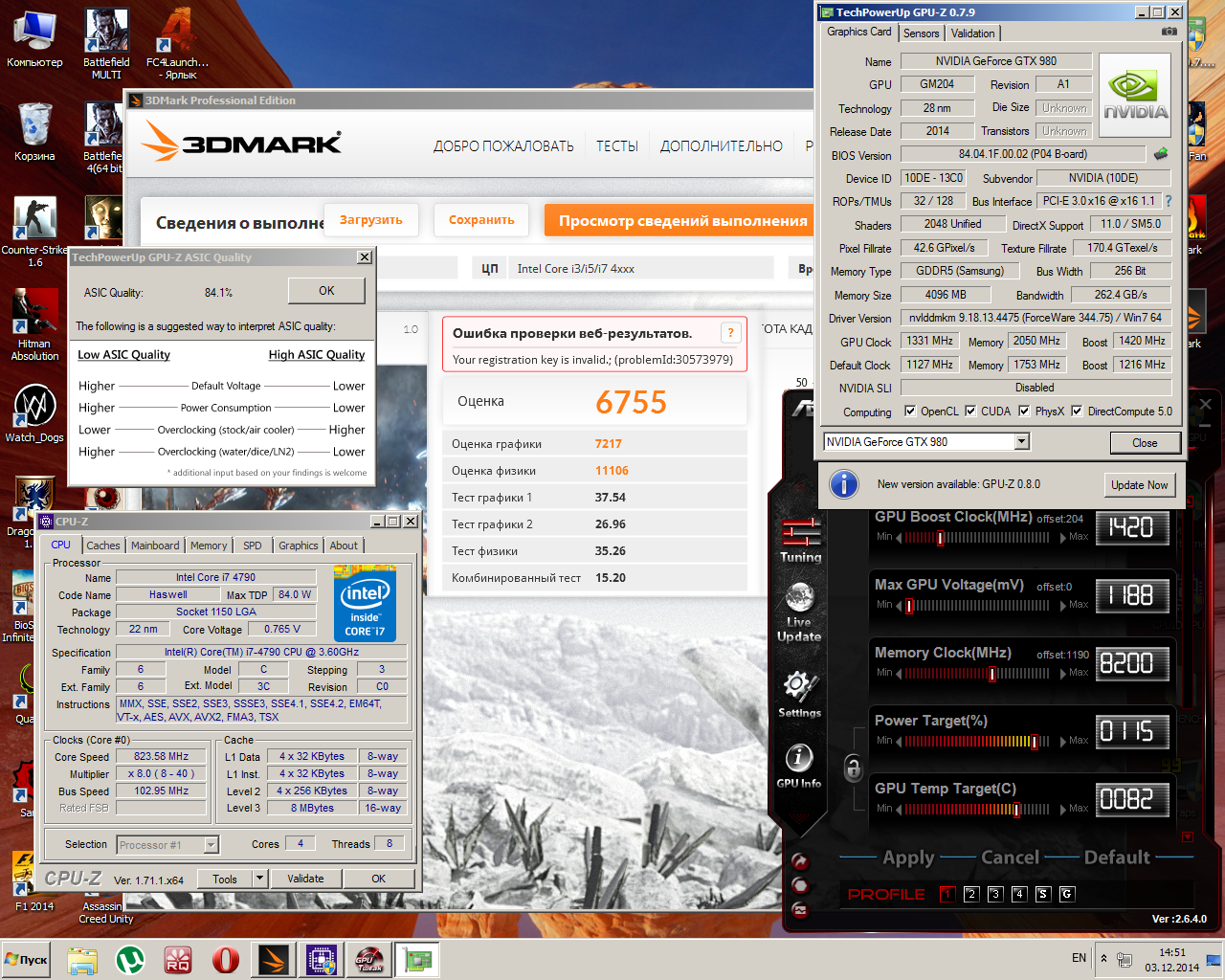The height and width of the screenshot is (980, 1225).
Task: Click the GPU Boost Clock value field 1420
Action: [1131, 527]
